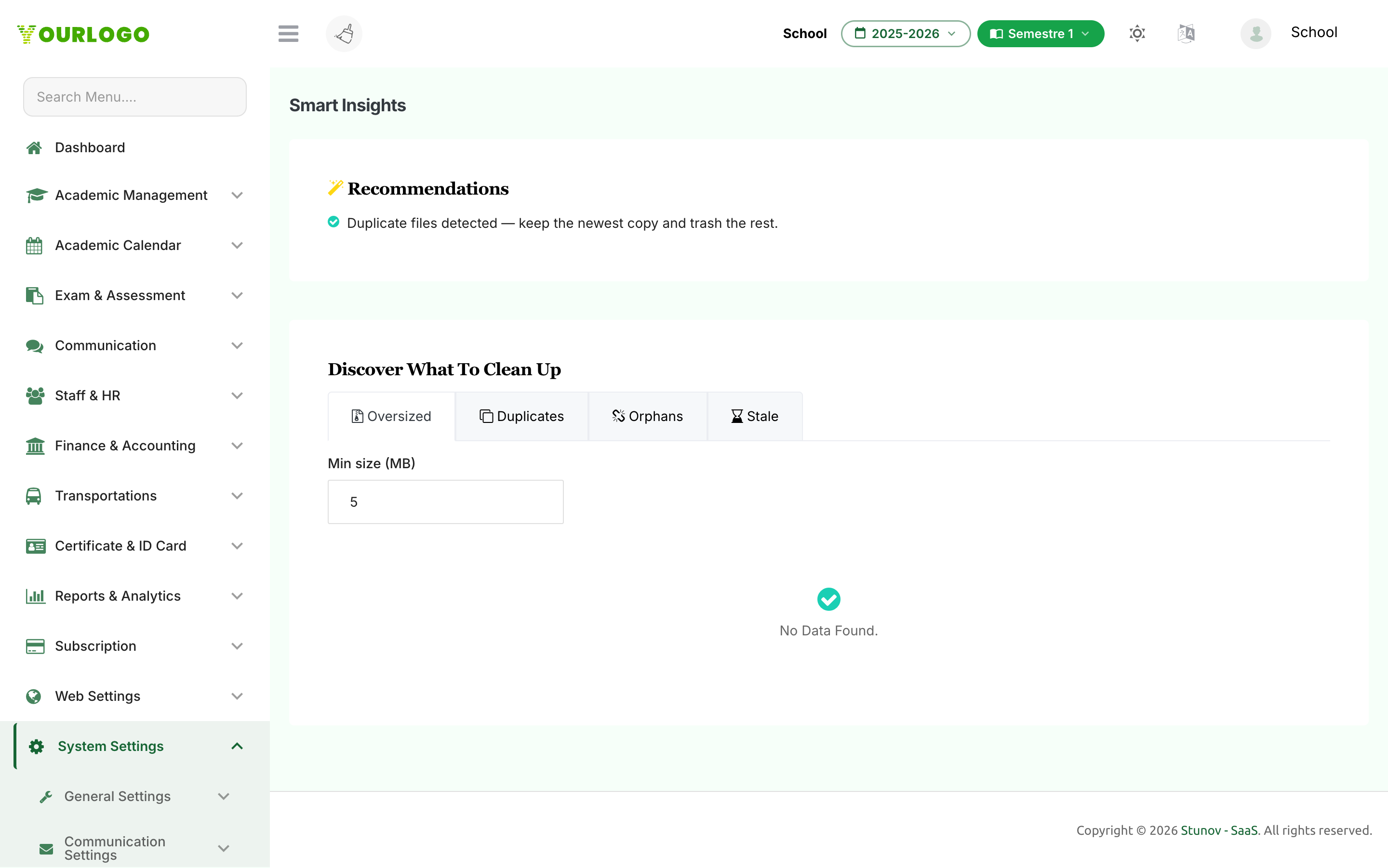Click the Communication chat bubbles icon

coord(35,345)
